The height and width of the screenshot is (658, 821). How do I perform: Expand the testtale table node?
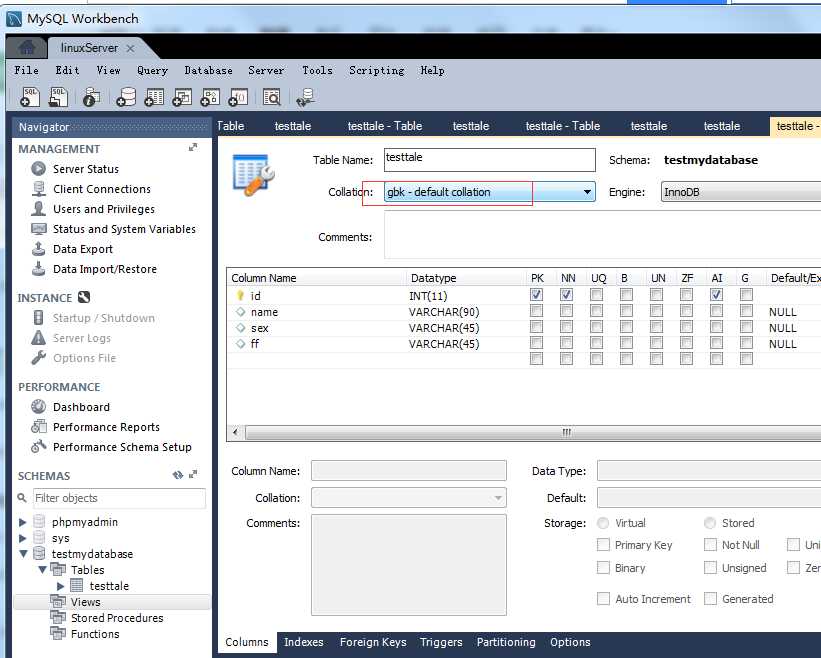point(61,586)
